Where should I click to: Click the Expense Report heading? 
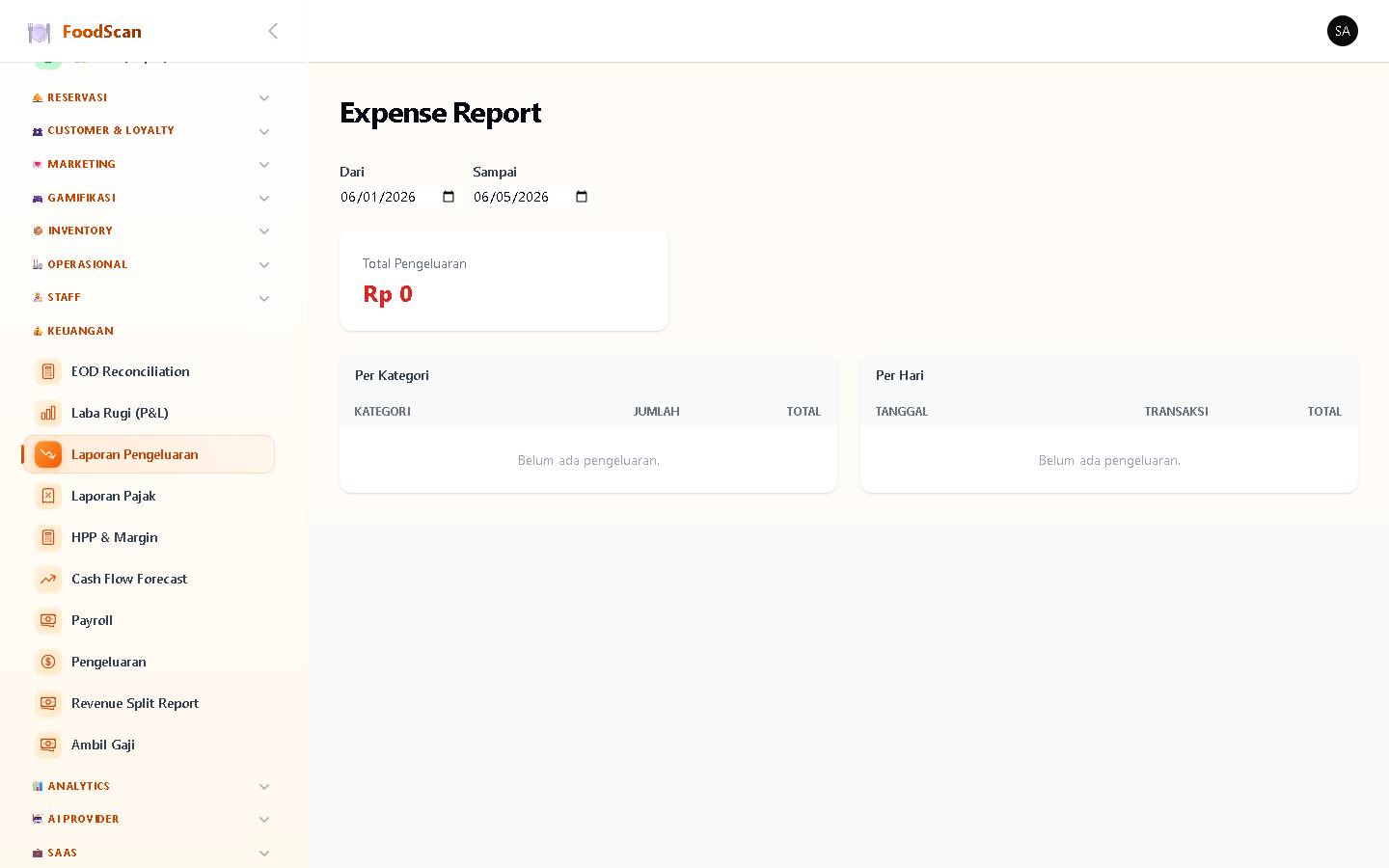click(440, 113)
